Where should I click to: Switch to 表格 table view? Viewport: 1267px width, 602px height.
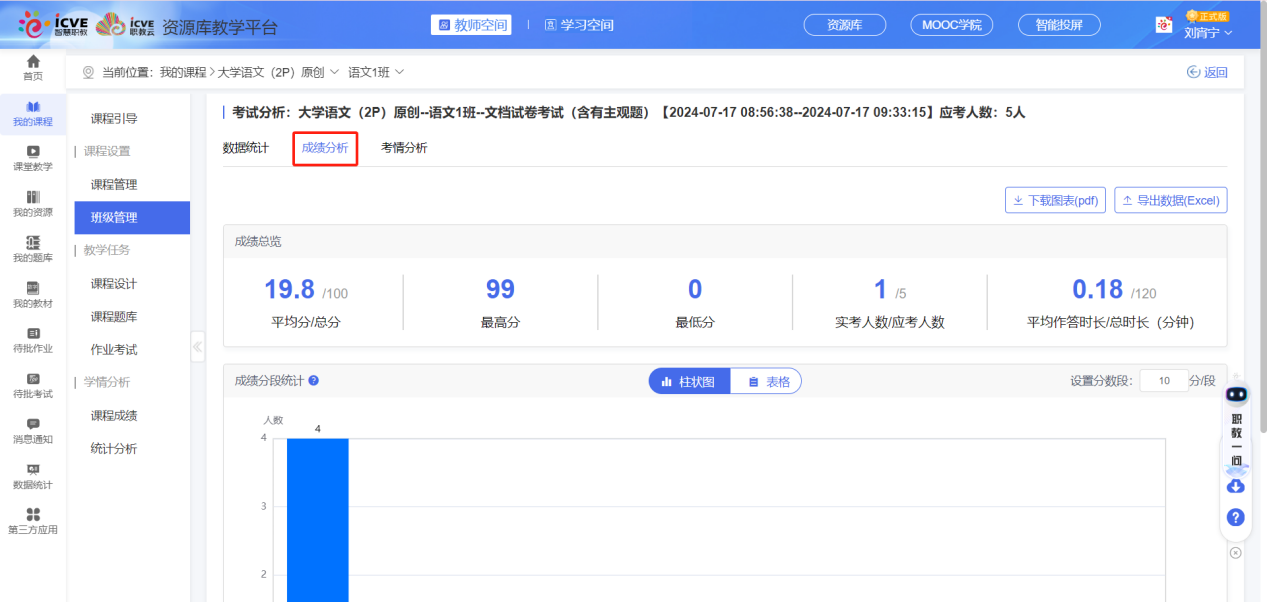[x=767, y=382]
